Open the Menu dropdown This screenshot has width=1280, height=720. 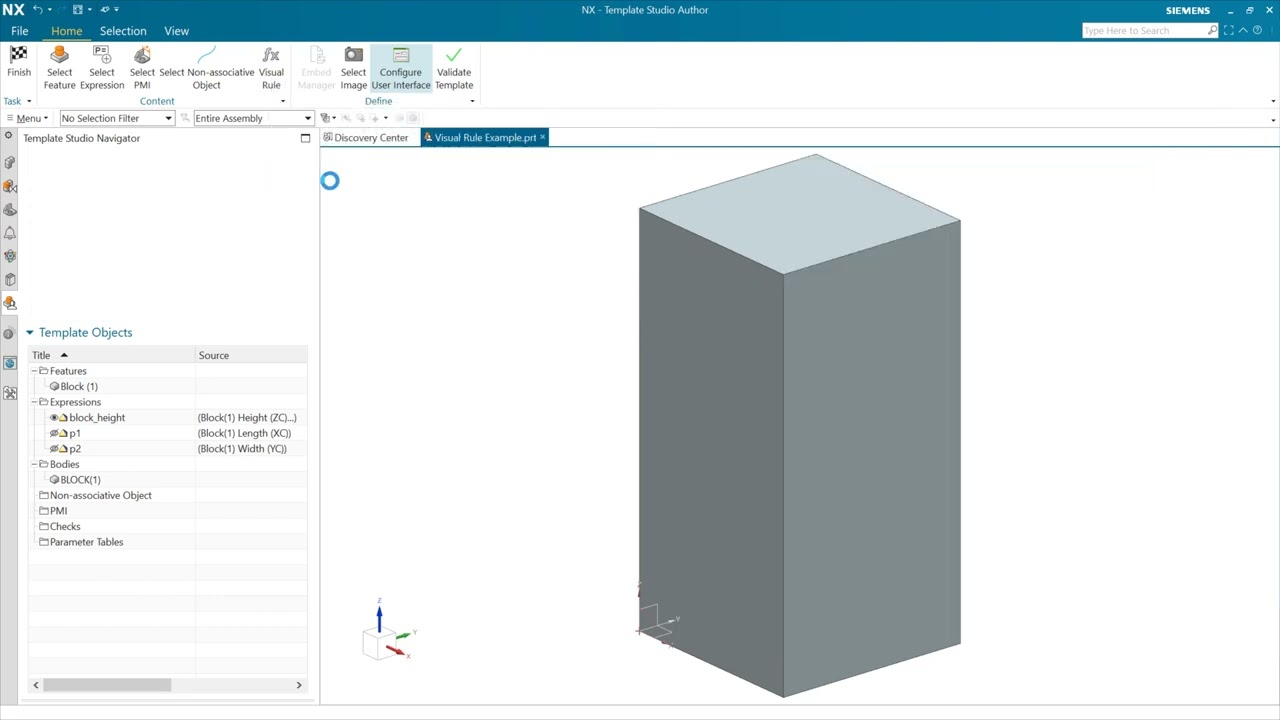[x=28, y=118]
